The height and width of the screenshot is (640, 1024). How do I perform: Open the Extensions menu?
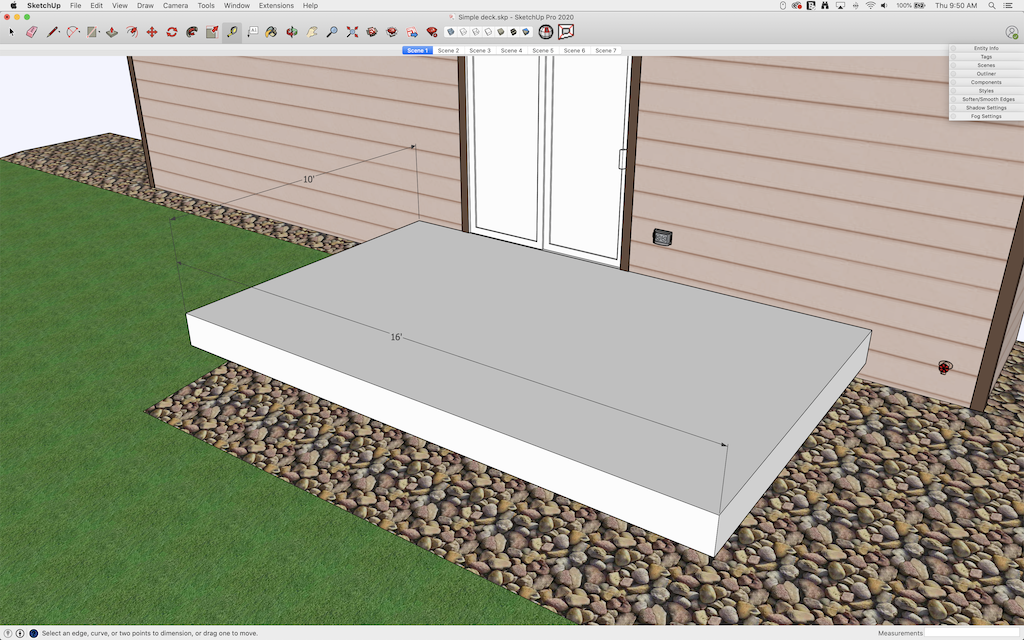pyautogui.click(x=276, y=6)
